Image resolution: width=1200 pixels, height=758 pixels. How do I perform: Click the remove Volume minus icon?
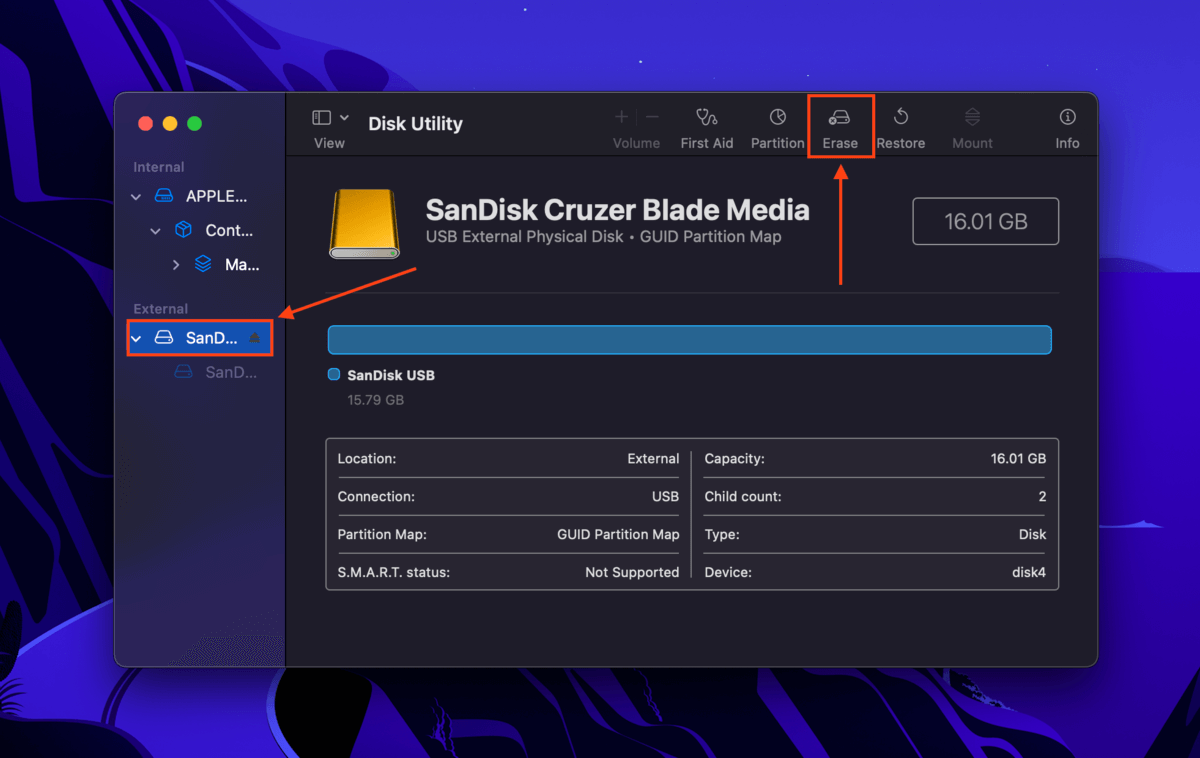pos(652,117)
